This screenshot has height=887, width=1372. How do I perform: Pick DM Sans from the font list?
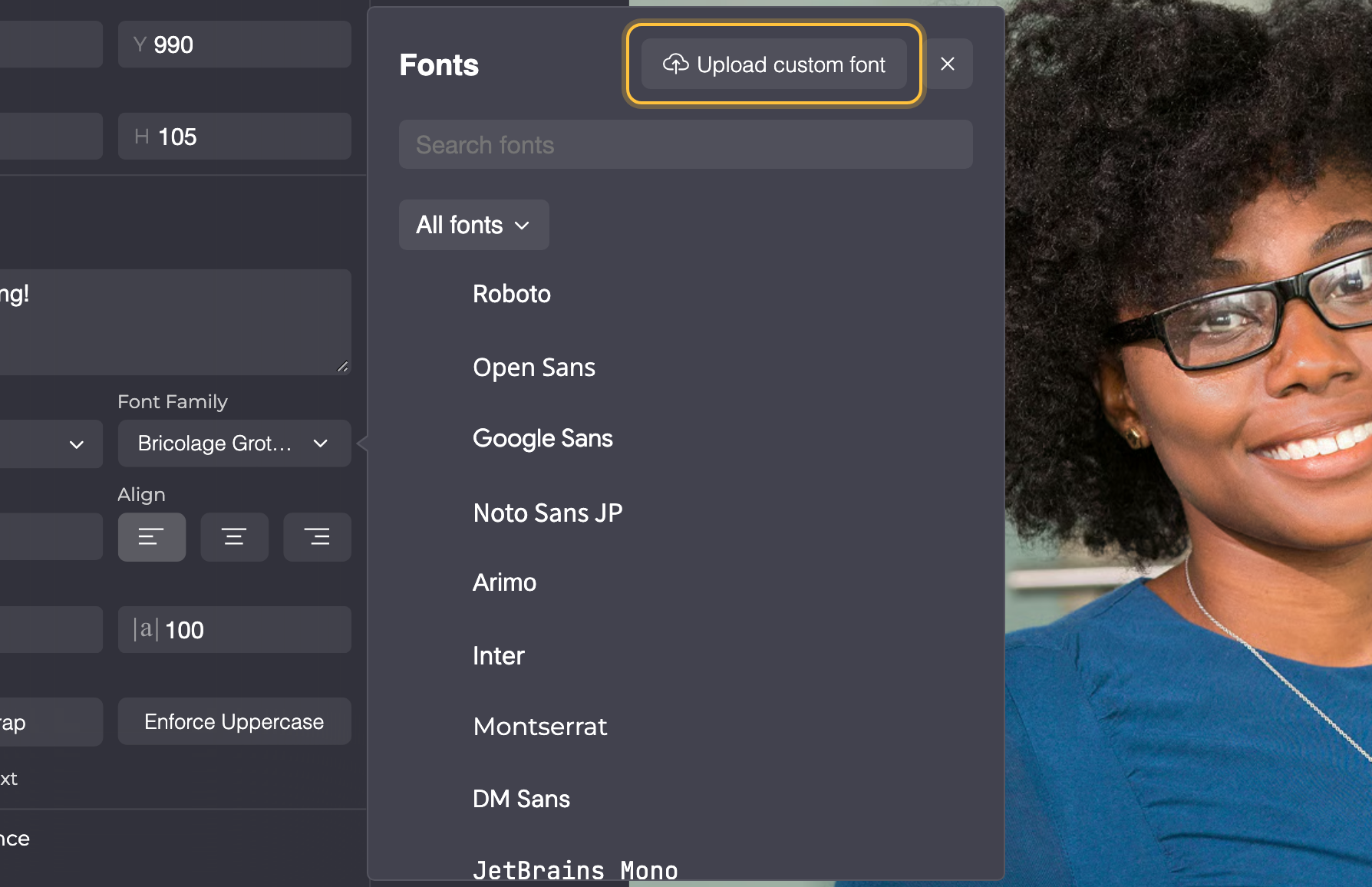coord(522,799)
